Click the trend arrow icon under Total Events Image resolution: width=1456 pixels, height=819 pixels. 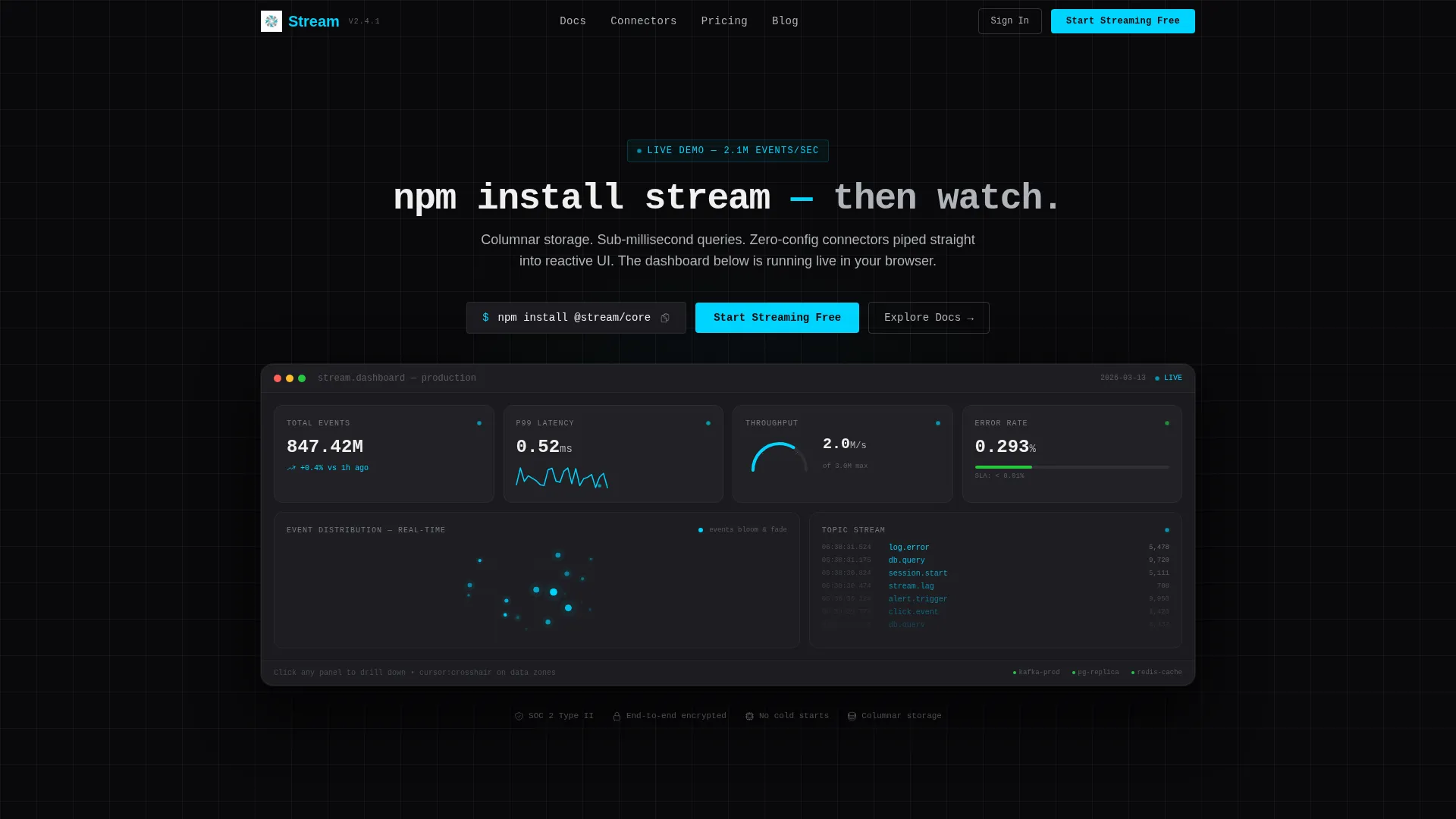tap(291, 469)
